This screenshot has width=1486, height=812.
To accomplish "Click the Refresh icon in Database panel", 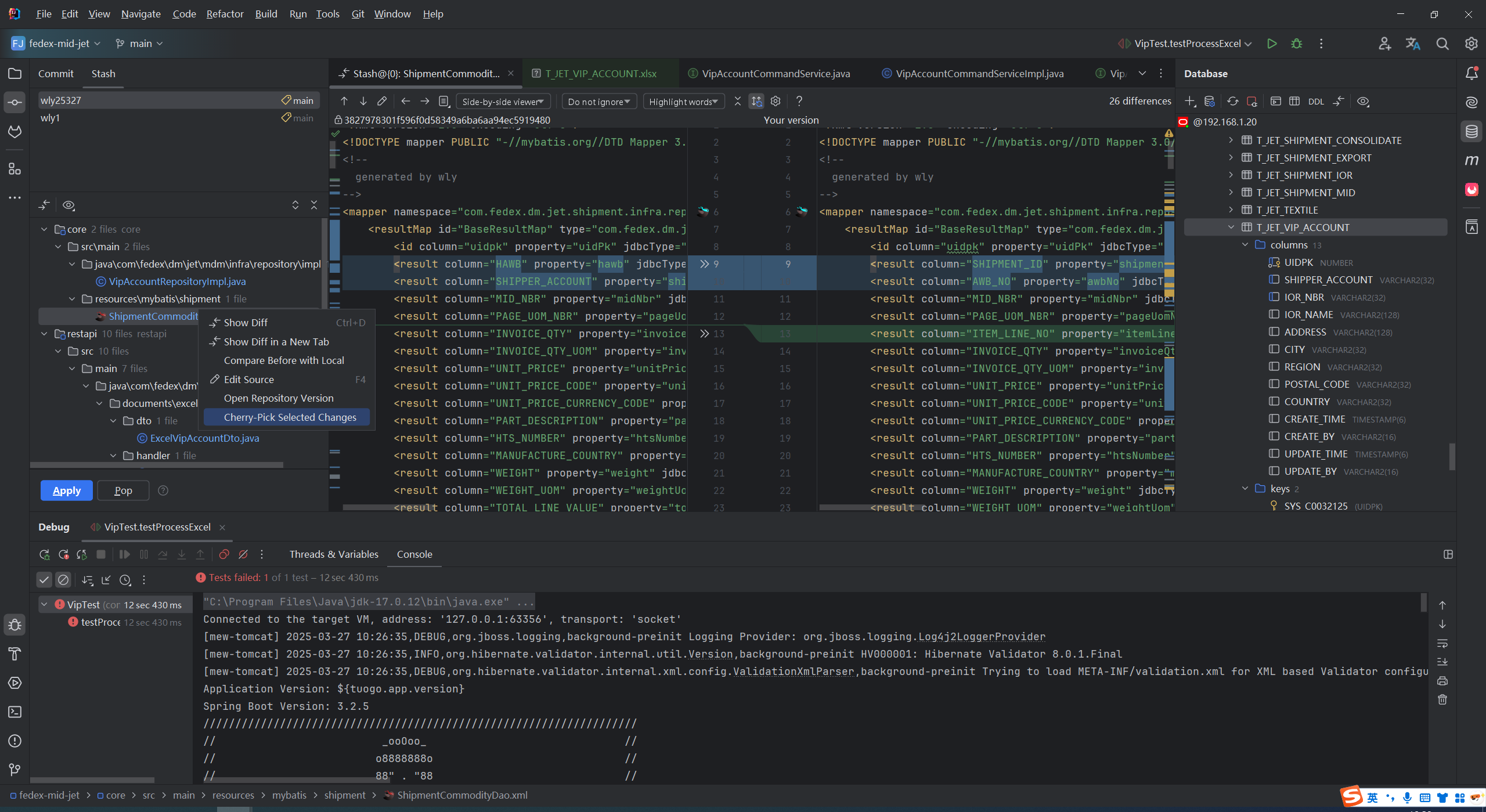I will 1232,101.
